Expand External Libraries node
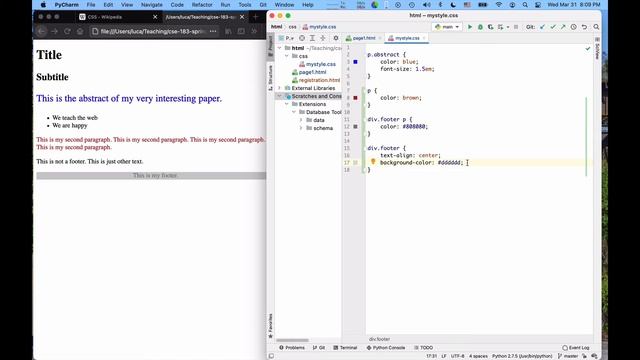Viewport: 640px width, 360px height. [x=280, y=88]
